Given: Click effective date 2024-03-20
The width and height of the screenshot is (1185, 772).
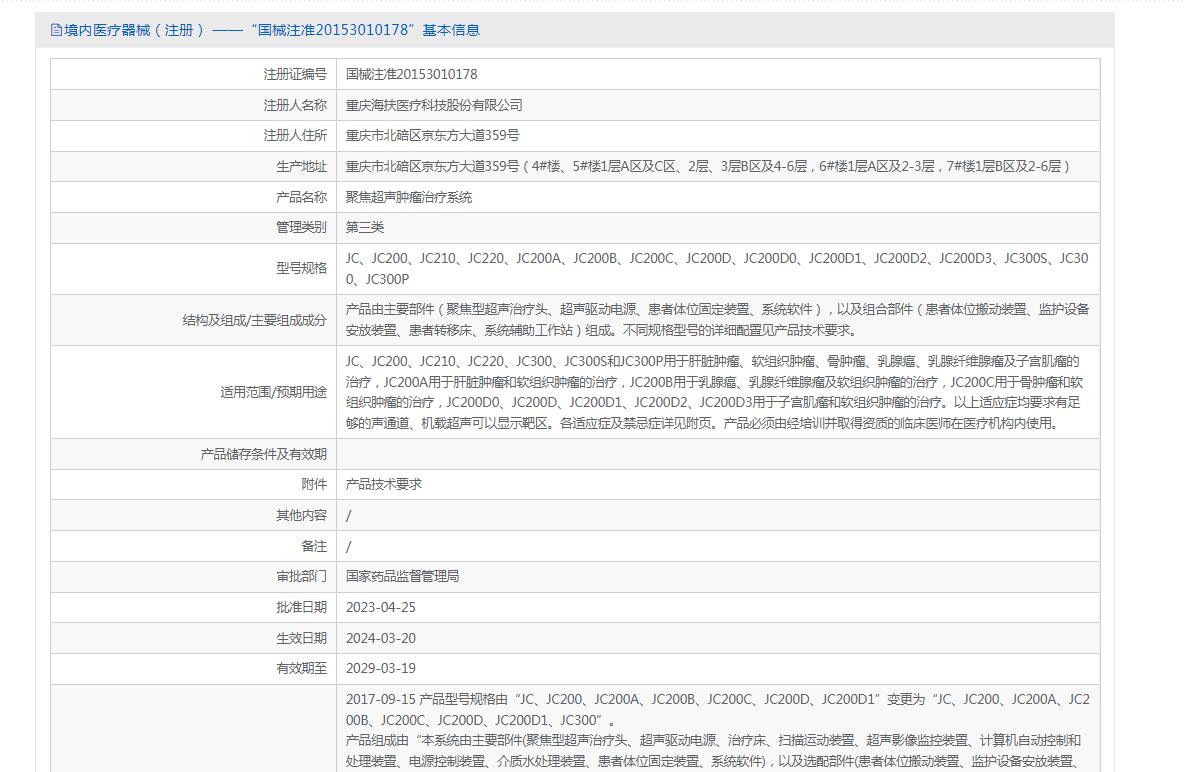Looking at the screenshot, I should point(381,638).
